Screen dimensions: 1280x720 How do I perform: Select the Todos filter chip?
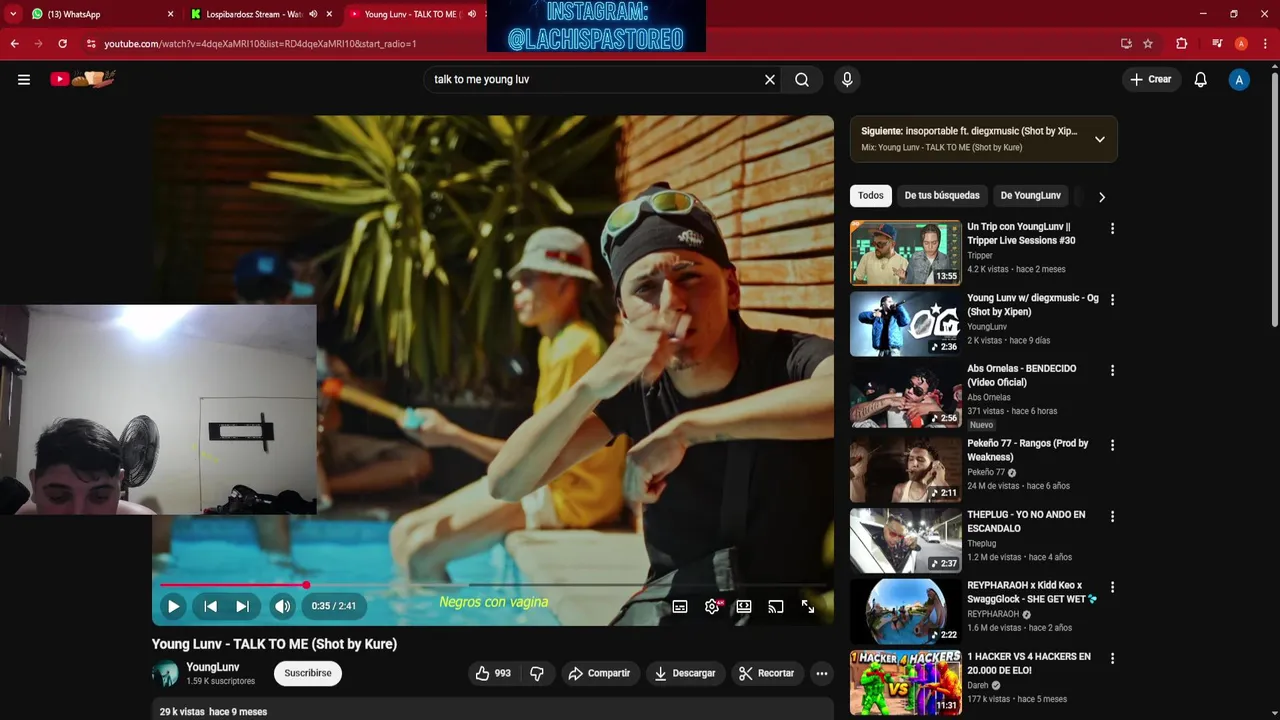click(x=871, y=196)
